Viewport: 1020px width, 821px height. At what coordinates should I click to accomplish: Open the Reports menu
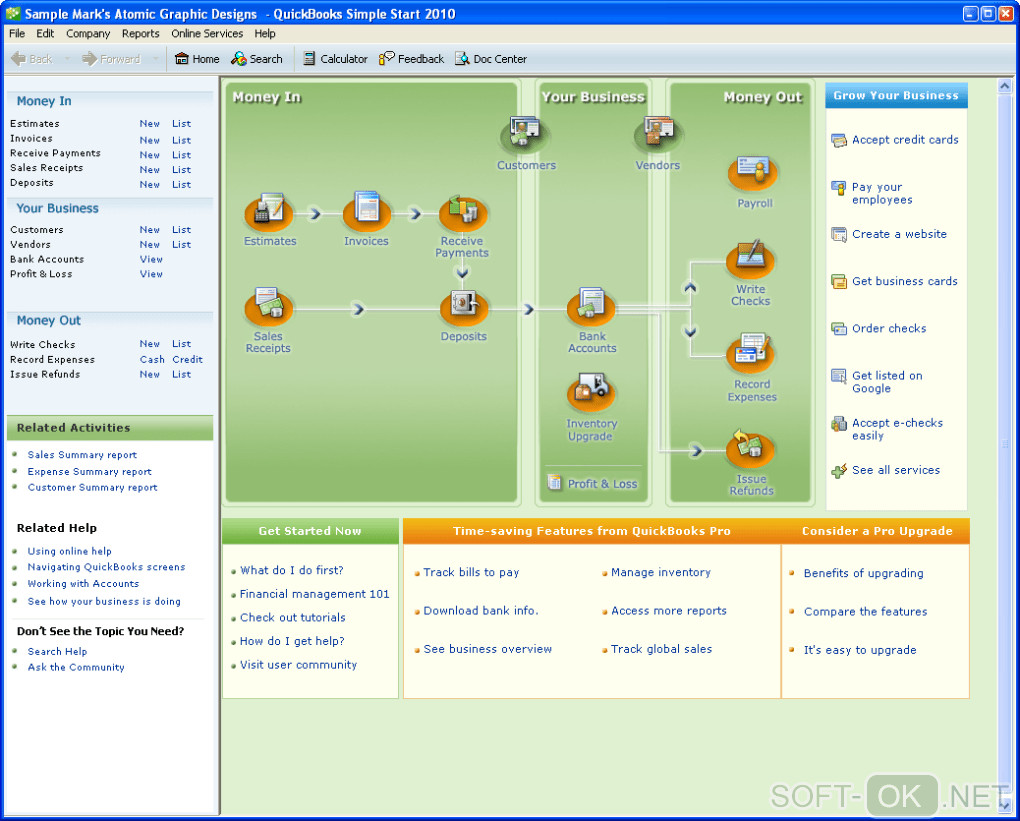[x=141, y=33]
